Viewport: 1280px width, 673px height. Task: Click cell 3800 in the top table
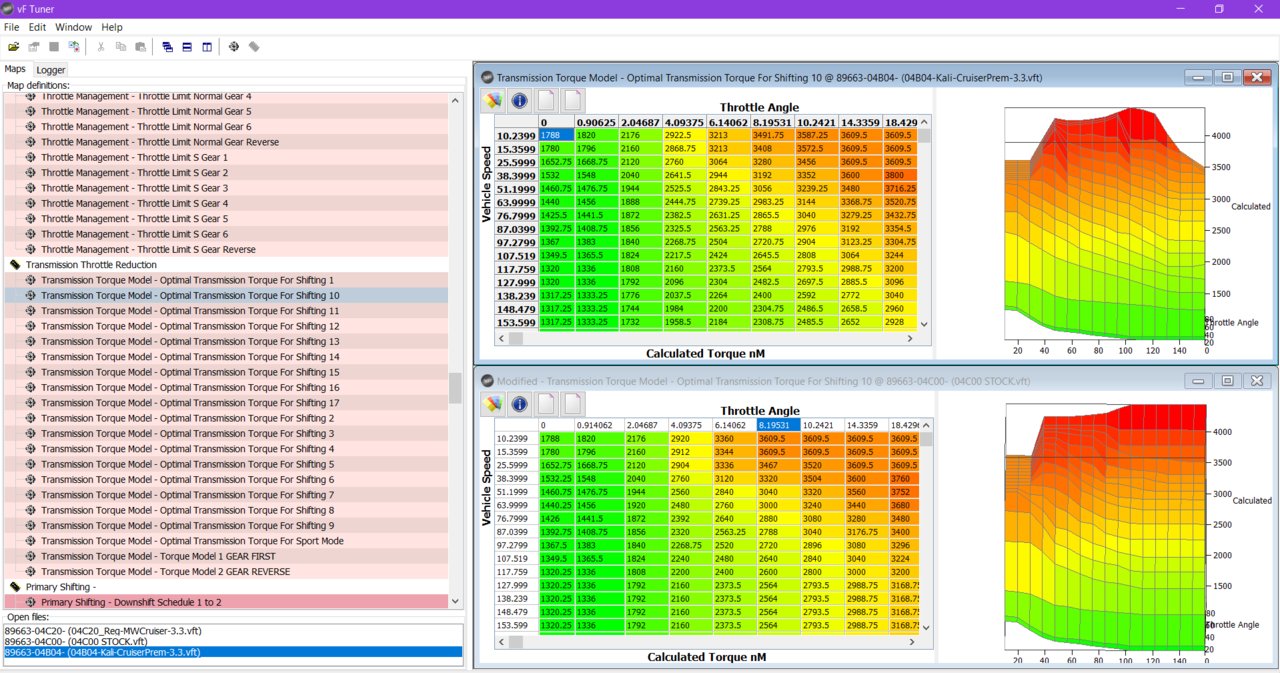coord(900,173)
